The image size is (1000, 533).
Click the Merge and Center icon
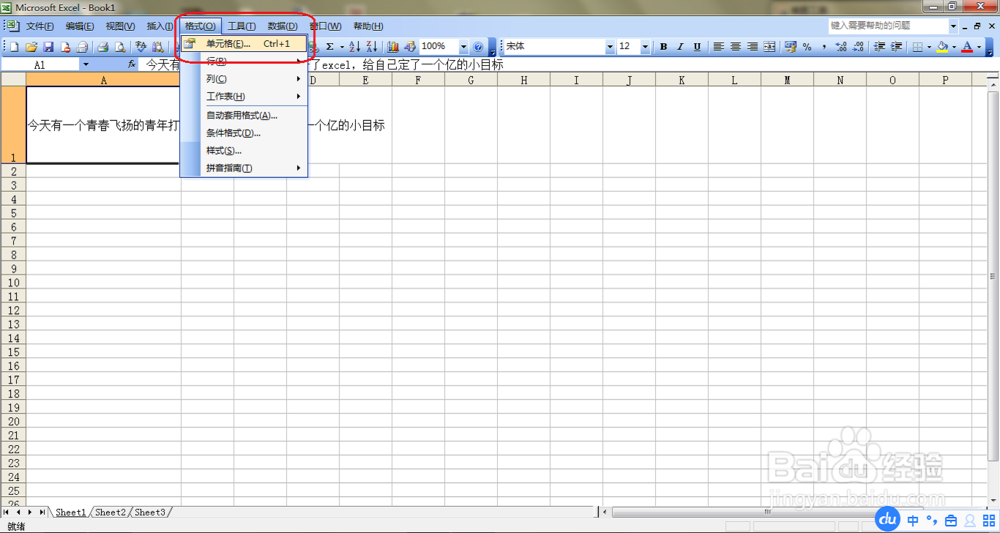pos(770,47)
